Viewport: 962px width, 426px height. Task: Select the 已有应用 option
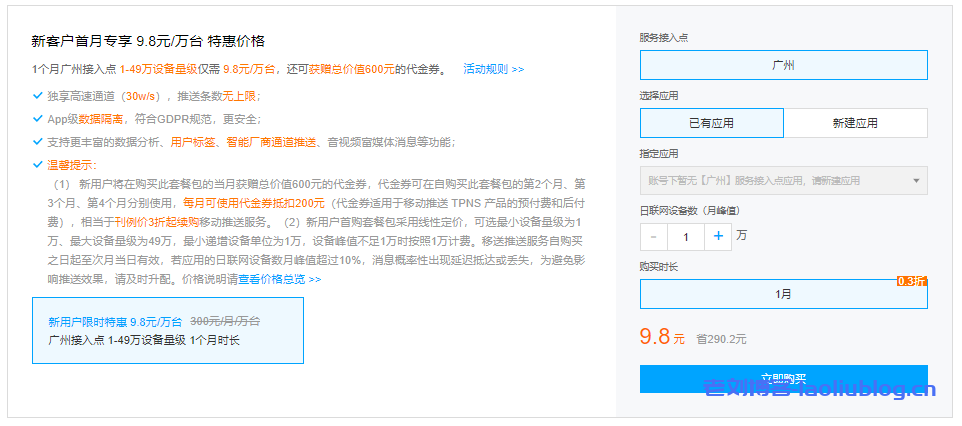[711, 123]
